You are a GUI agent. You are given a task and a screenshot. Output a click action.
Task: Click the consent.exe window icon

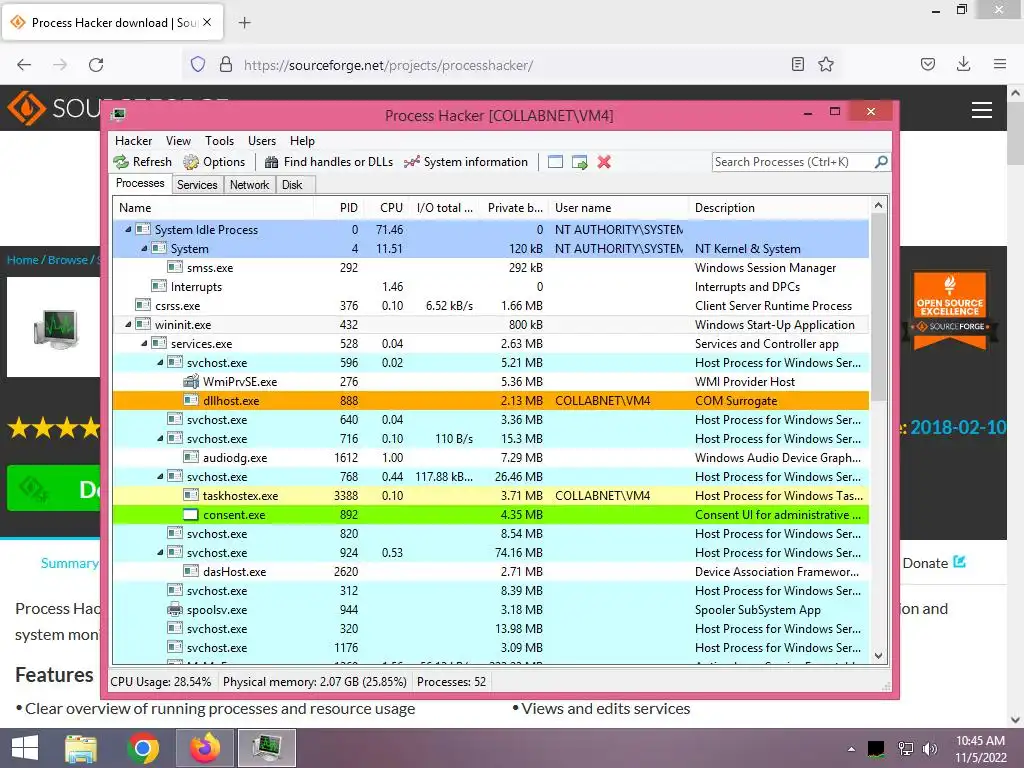click(191, 515)
